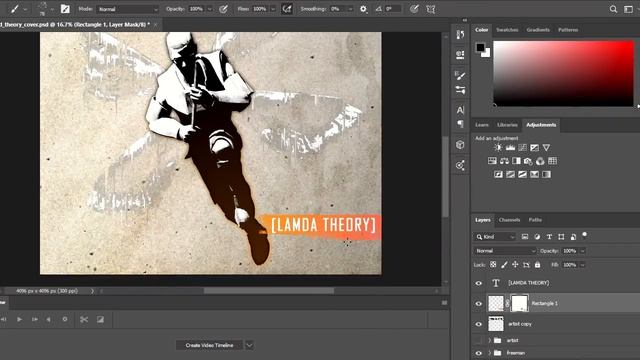Screen dimensions: 640x360
Task: Open the Character panel icon
Action: click(x=460, y=110)
